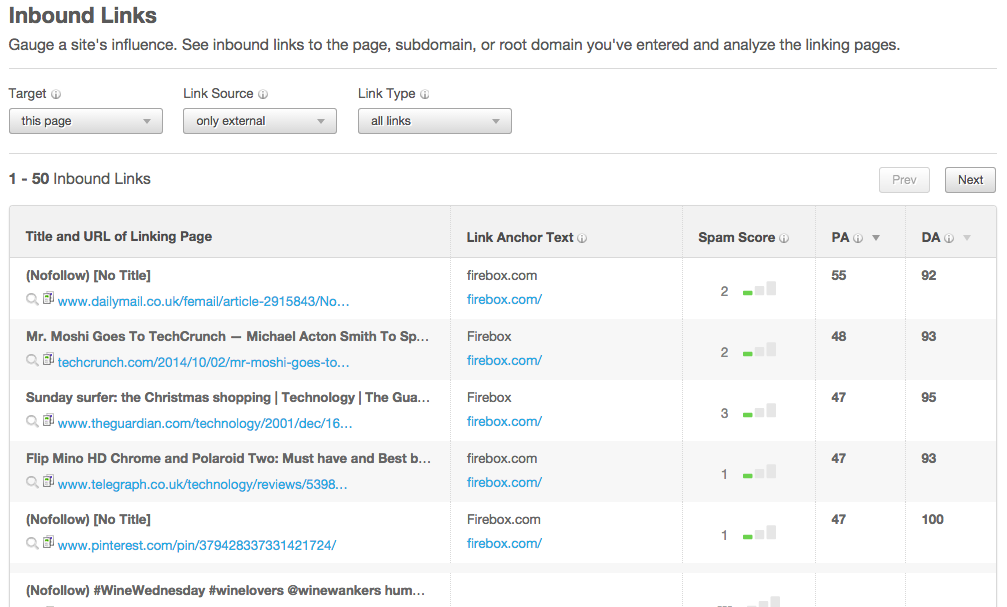Viewport: 1007px width, 607px height.
Task: Go to Next page of links
Action: (970, 180)
